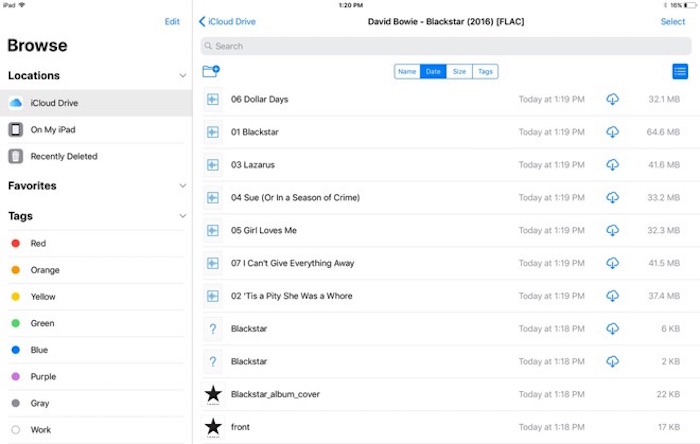Open file '04 Sue (Or In a Season of Crime)'
The height and width of the screenshot is (444, 700).
(295, 198)
